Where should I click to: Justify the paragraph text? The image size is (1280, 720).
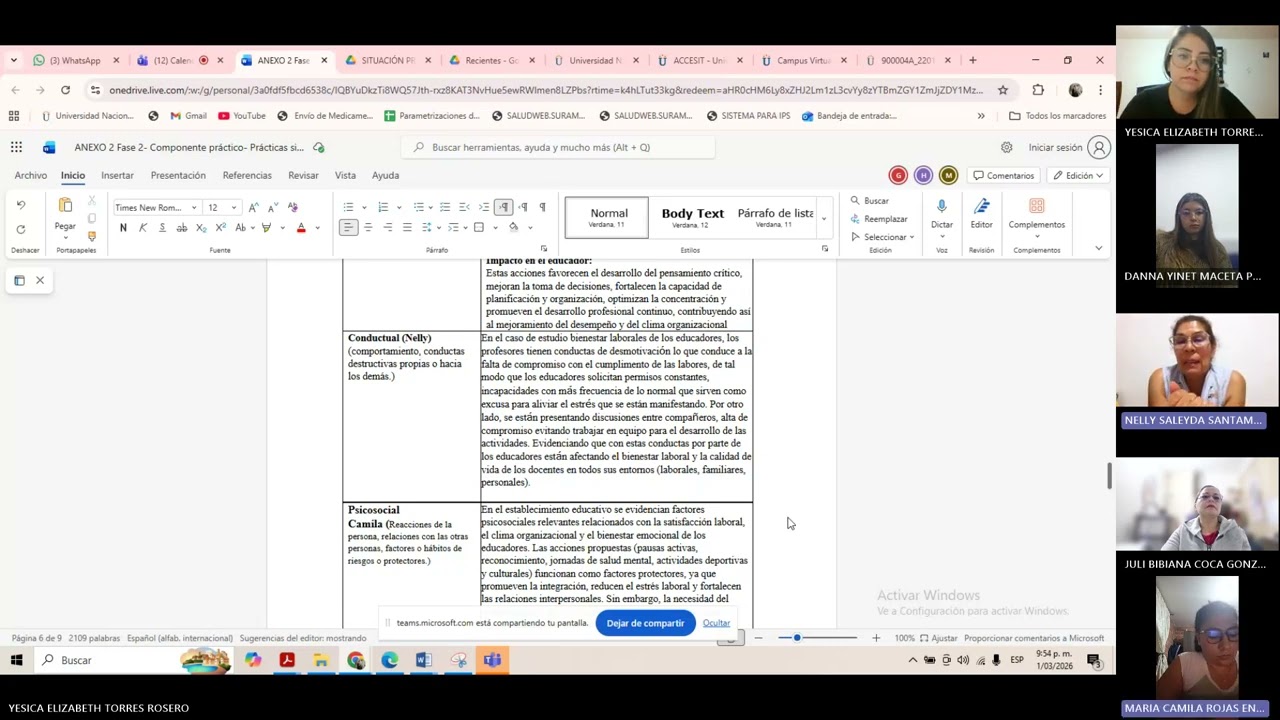tap(407, 228)
